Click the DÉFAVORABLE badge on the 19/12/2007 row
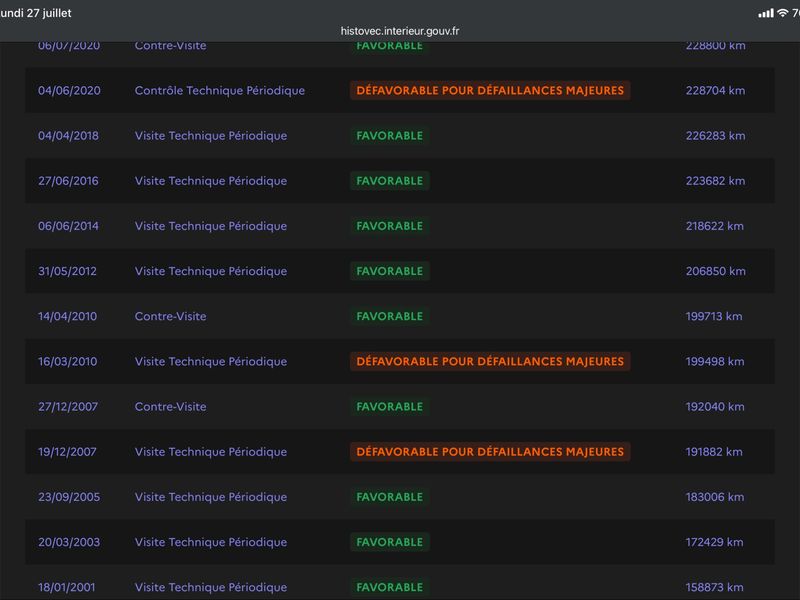The image size is (800, 600). click(x=490, y=452)
